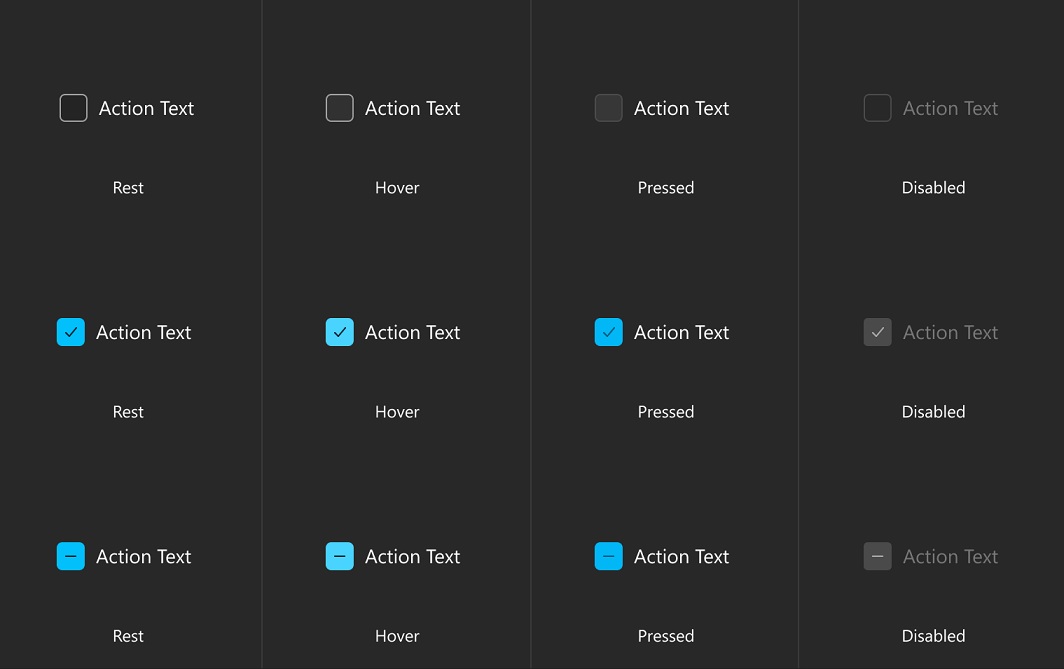Toggle the checked Pressed state checkbox
The height and width of the screenshot is (669, 1064).
click(609, 332)
